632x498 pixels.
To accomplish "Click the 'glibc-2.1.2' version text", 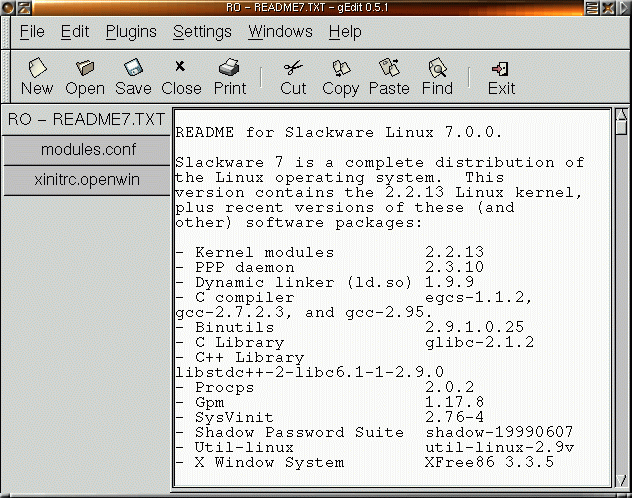I will coord(480,342).
